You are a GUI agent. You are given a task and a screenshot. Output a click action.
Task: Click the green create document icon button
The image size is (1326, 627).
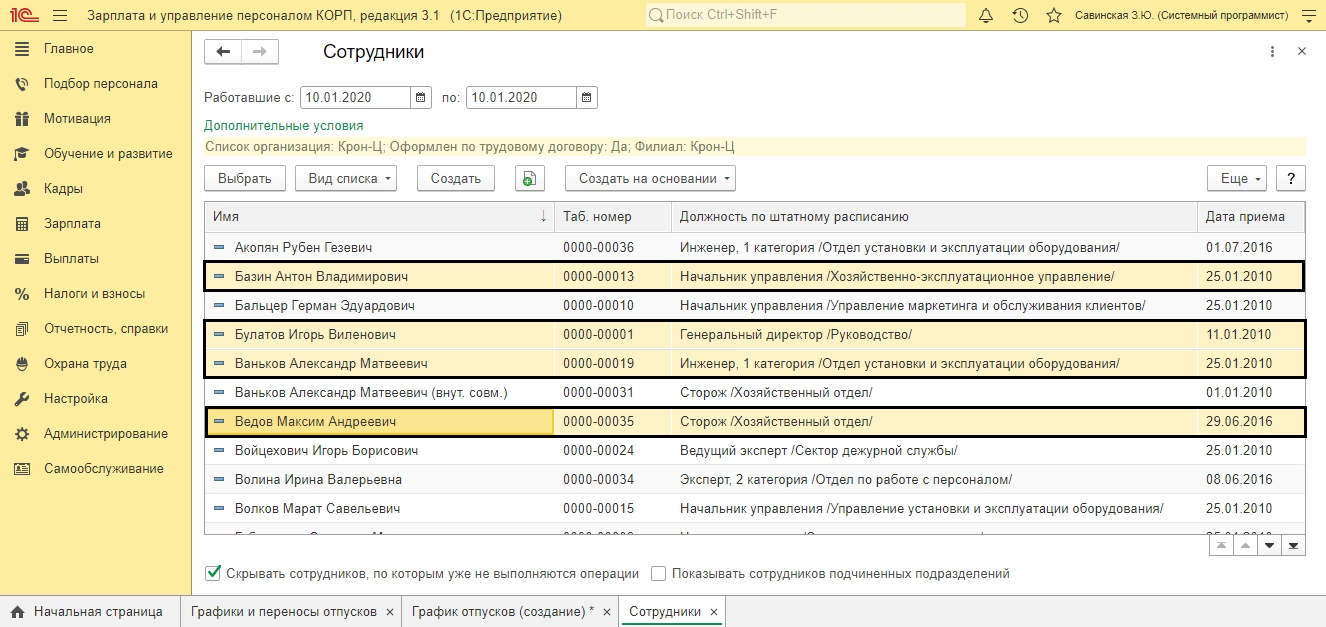point(529,179)
